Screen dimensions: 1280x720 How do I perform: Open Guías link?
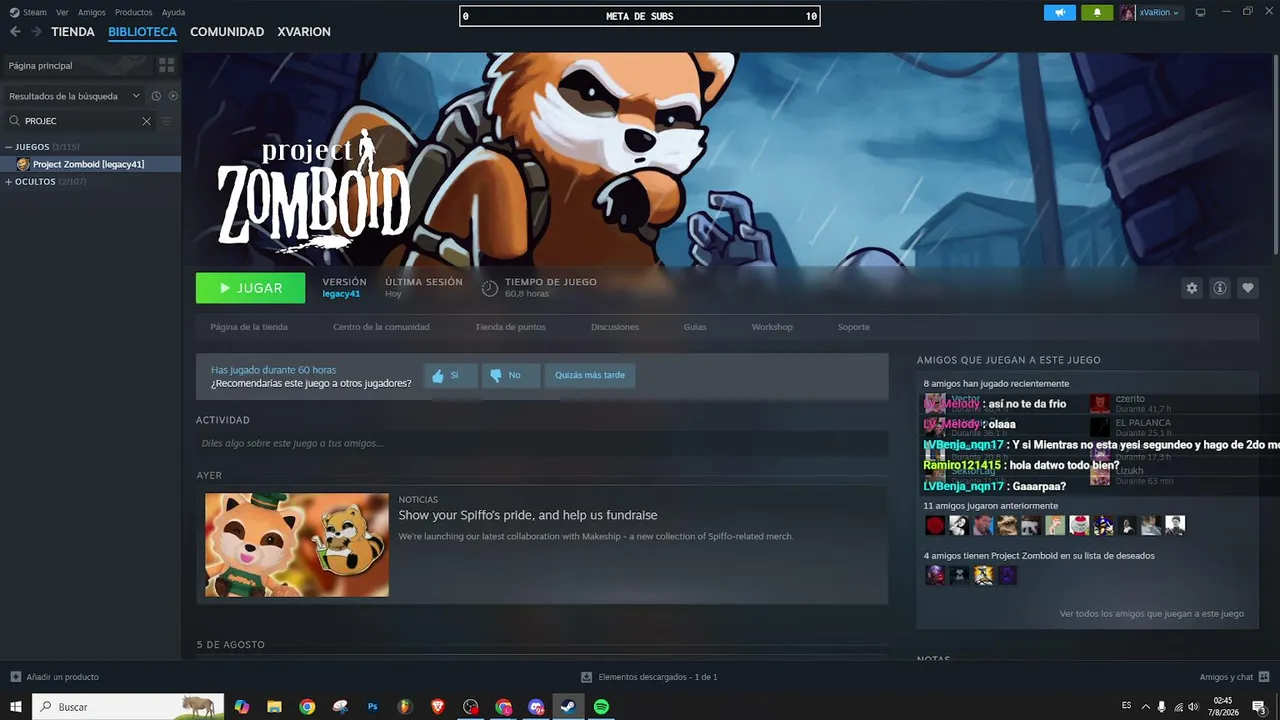tap(695, 327)
